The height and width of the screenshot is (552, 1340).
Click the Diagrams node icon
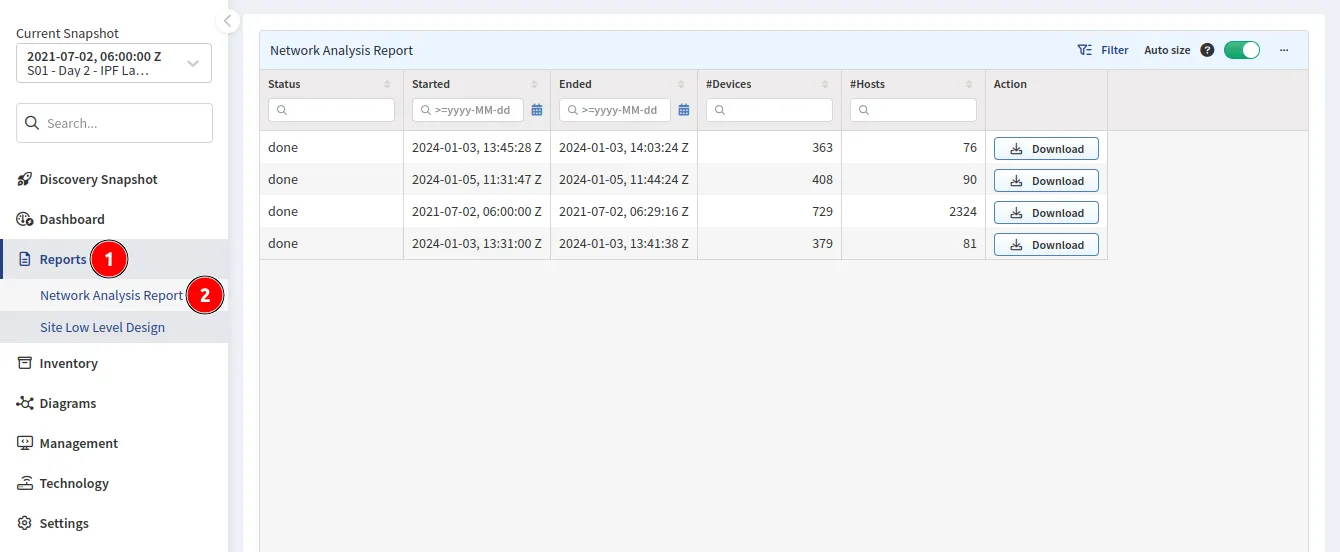[25, 404]
